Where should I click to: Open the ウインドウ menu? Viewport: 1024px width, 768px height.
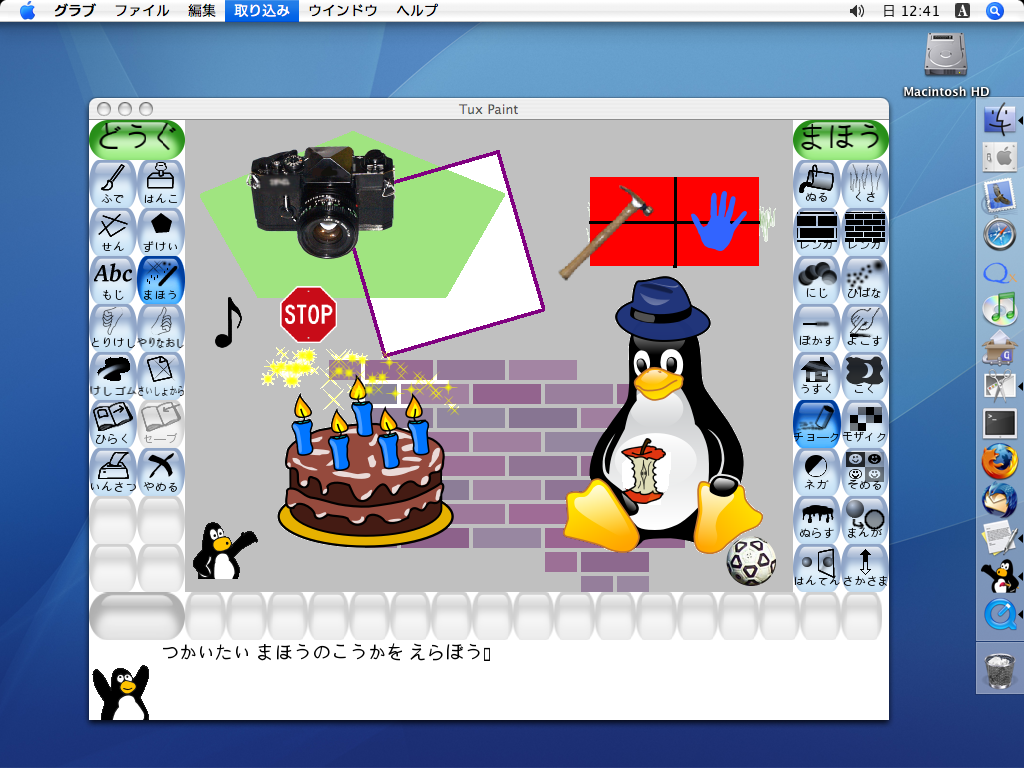tap(343, 10)
